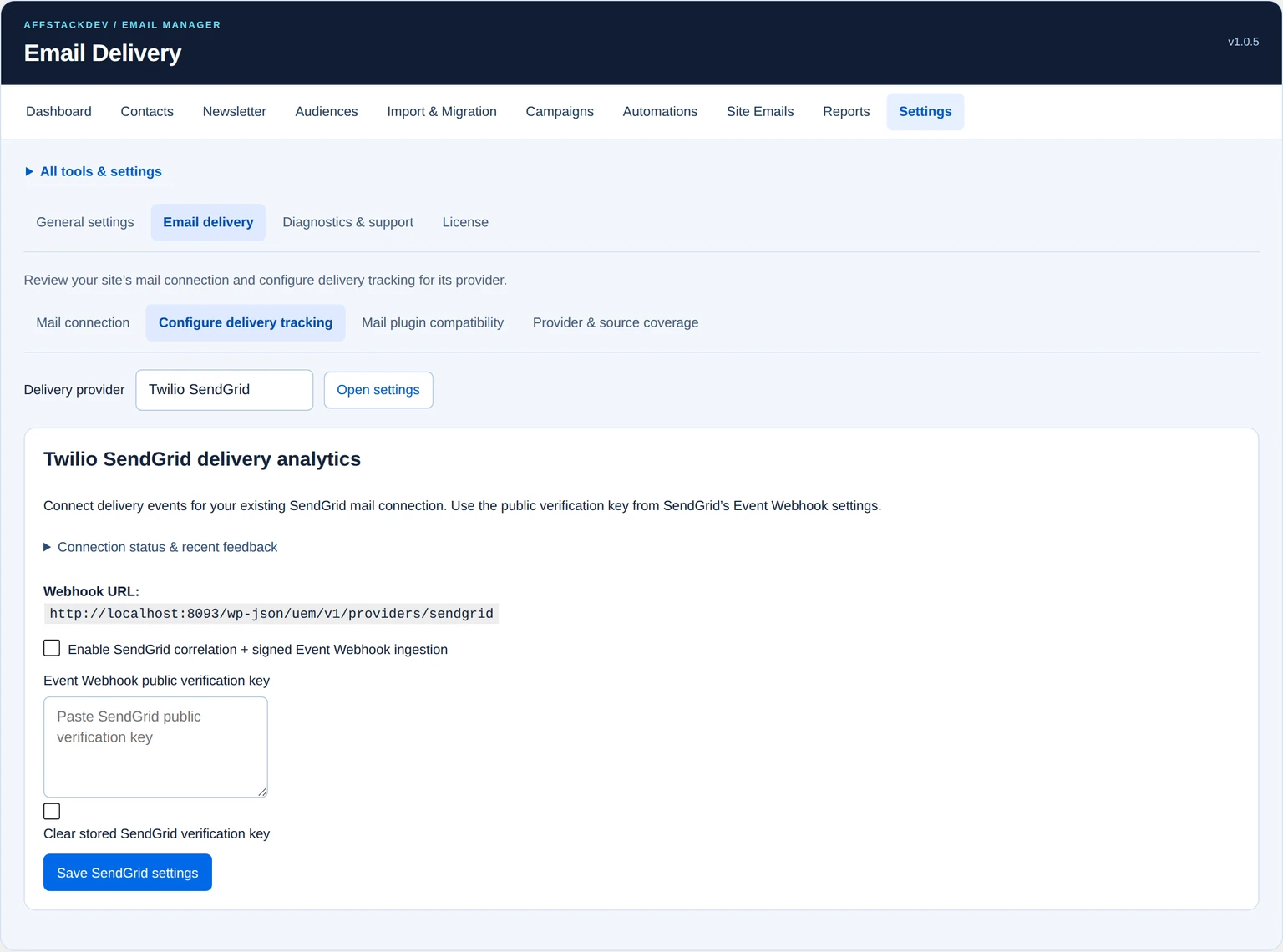Select Configure delivery tracking section
This screenshot has height=952, width=1283.
(246, 322)
